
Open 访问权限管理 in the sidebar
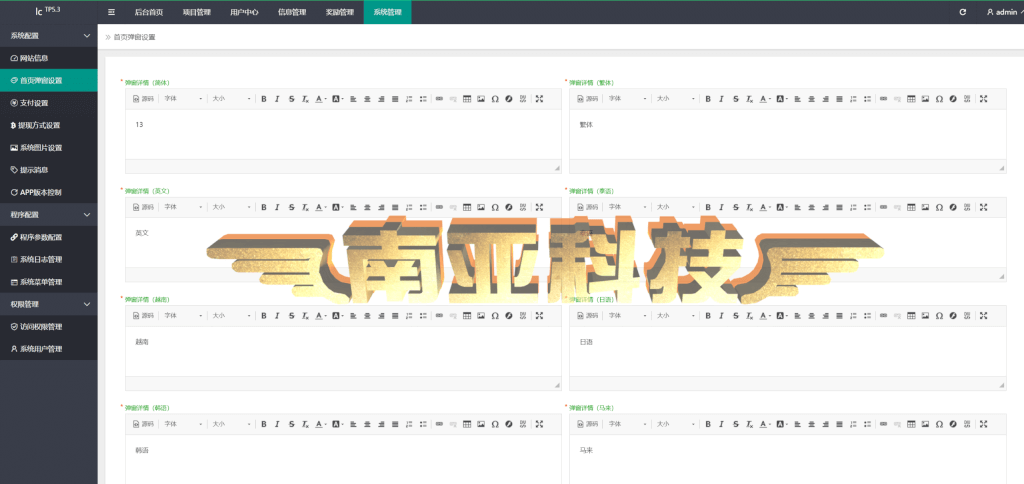pyautogui.click(x=49, y=327)
